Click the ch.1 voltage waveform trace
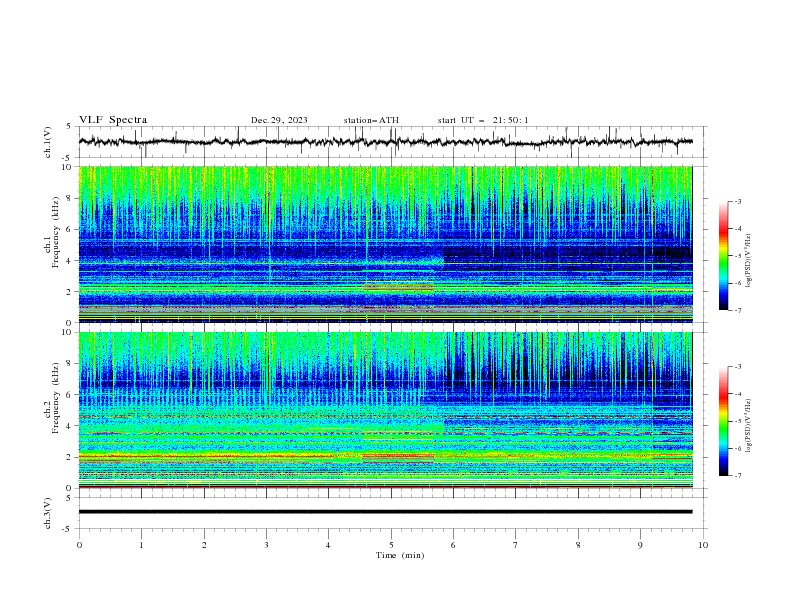Viewport: 792px width, 612px height. coord(385,142)
